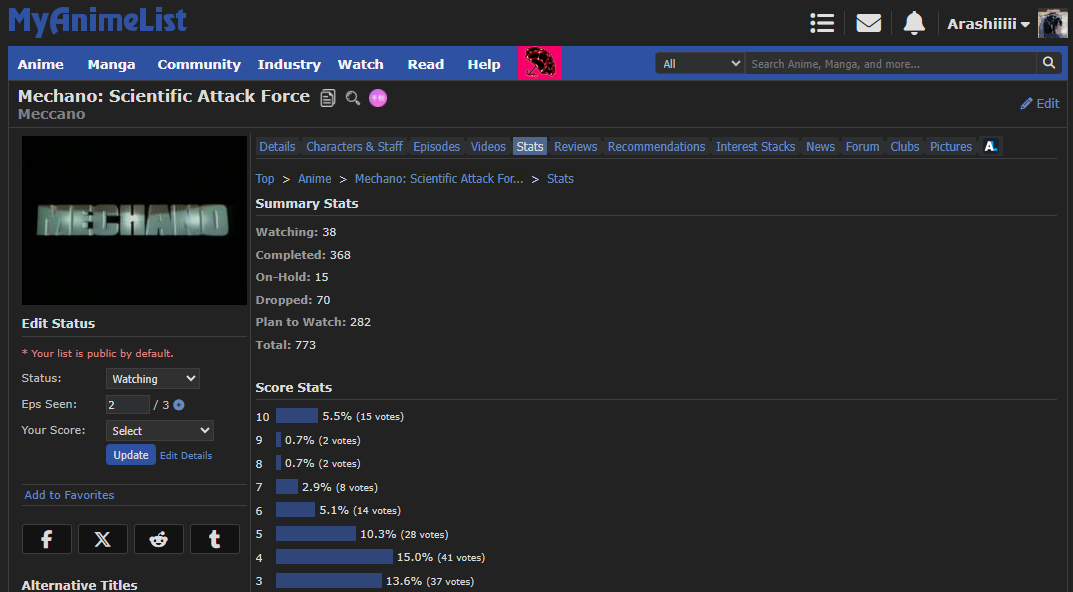Open the Arashiiiii profile dropdown
This screenshot has height=592, width=1073.
(x=988, y=24)
